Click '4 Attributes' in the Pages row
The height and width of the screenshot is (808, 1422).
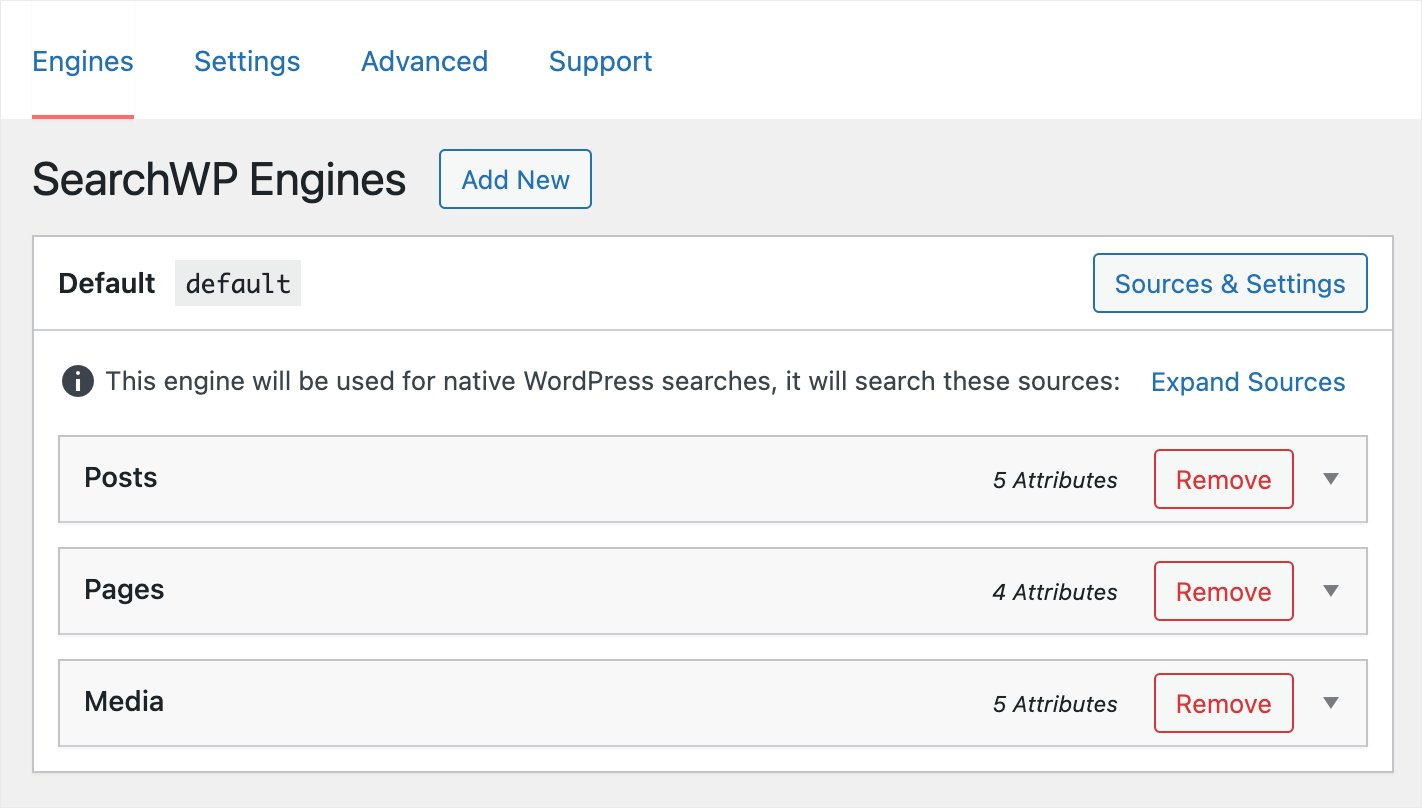[x=1055, y=592]
